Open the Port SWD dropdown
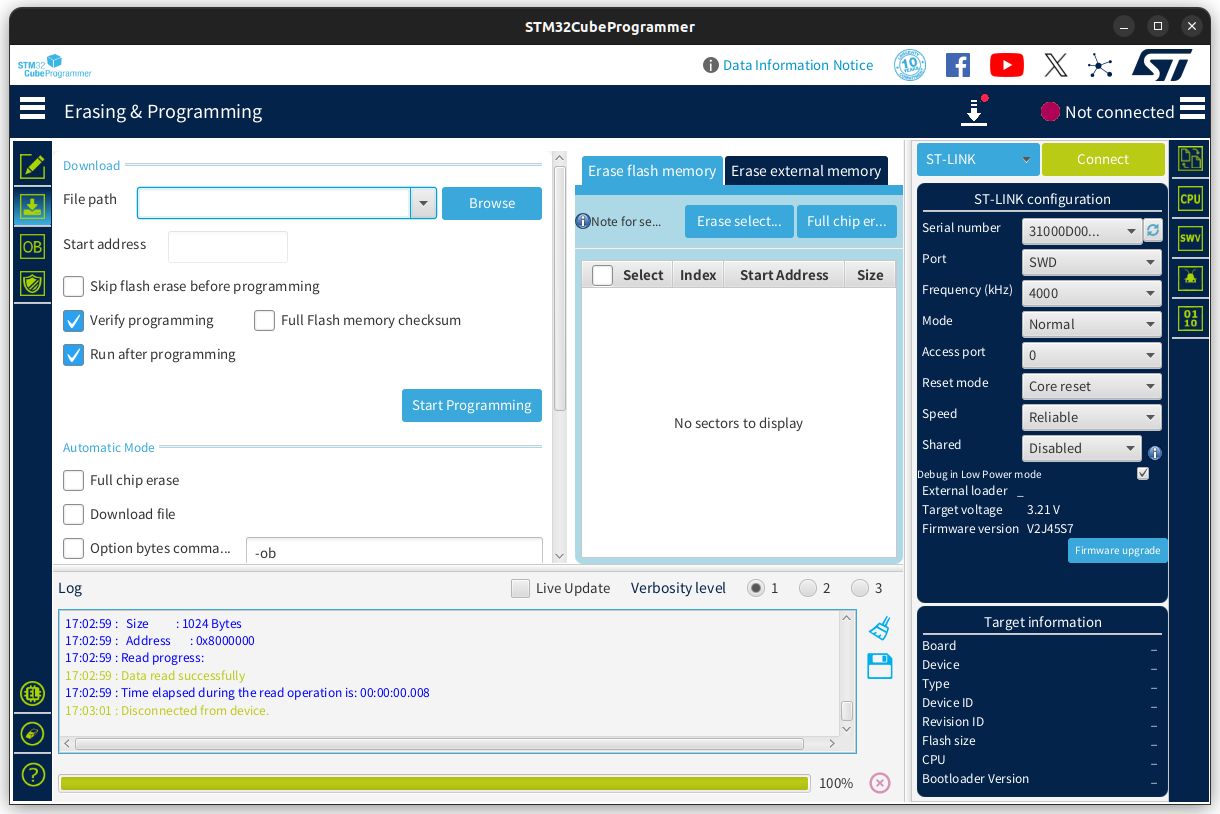This screenshot has width=1220, height=814. [1092, 263]
